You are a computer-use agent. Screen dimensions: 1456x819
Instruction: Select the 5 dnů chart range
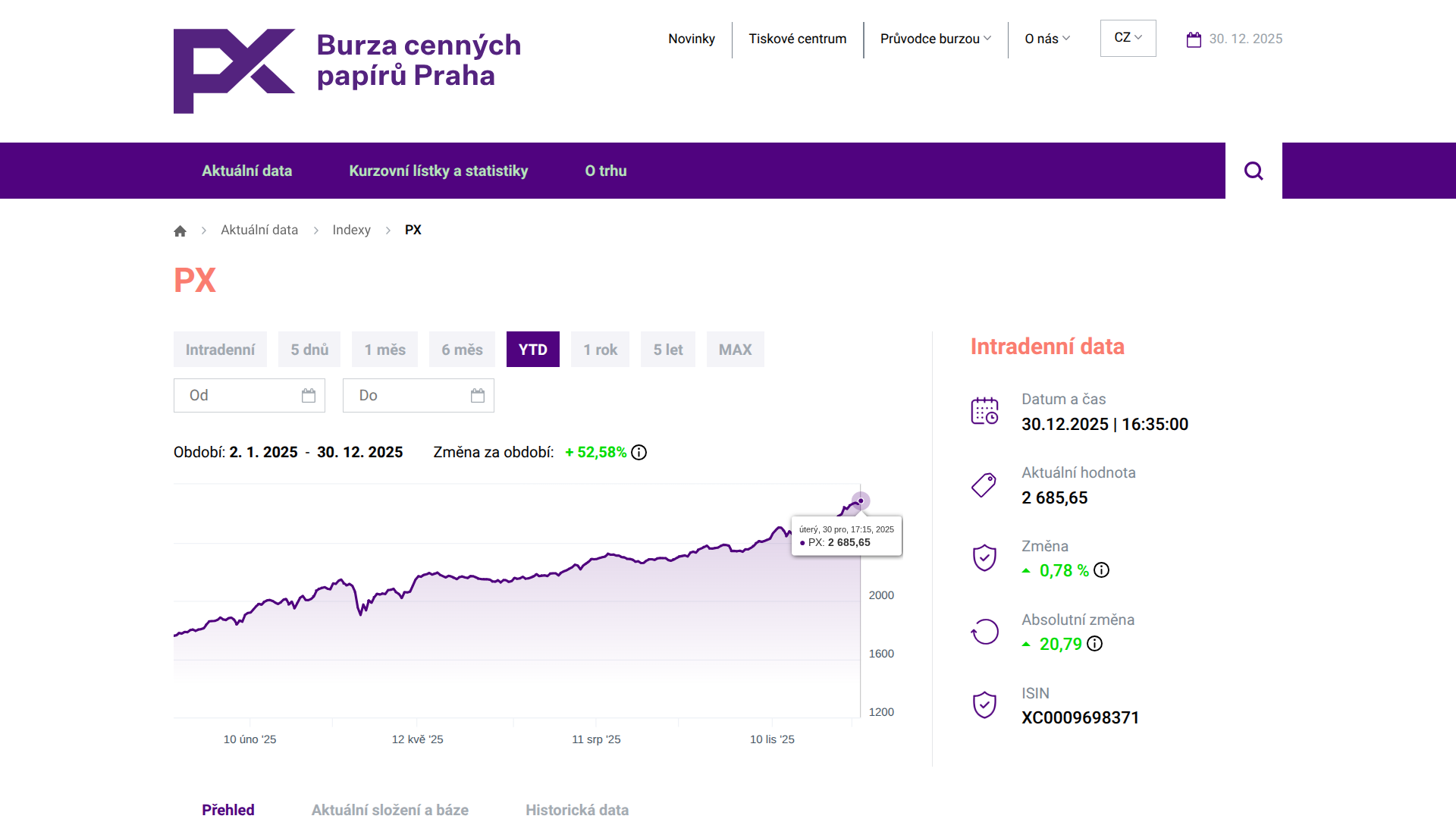(x=309, y=350)
